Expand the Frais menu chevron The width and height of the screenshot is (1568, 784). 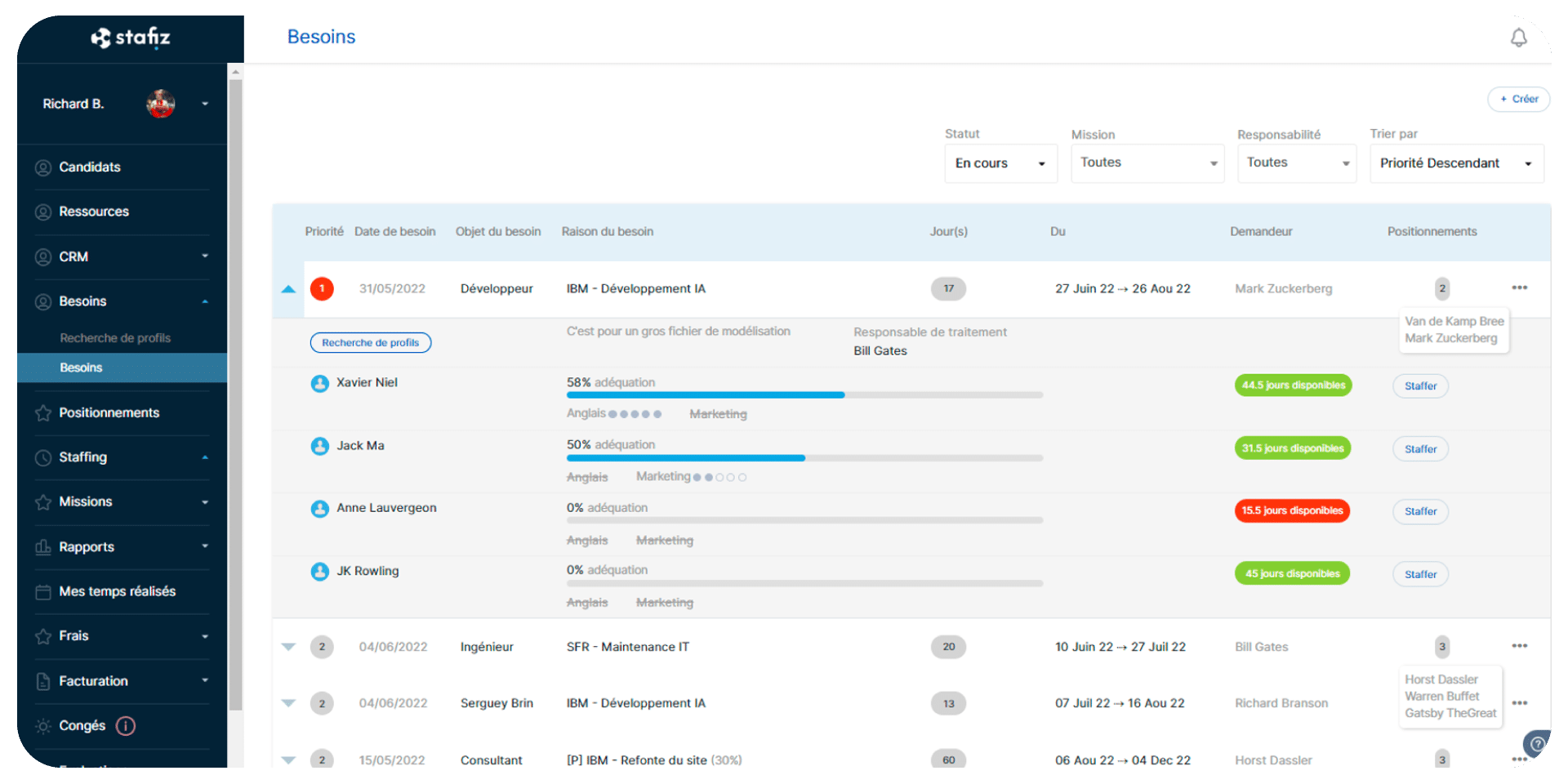[x=205, y=636]
